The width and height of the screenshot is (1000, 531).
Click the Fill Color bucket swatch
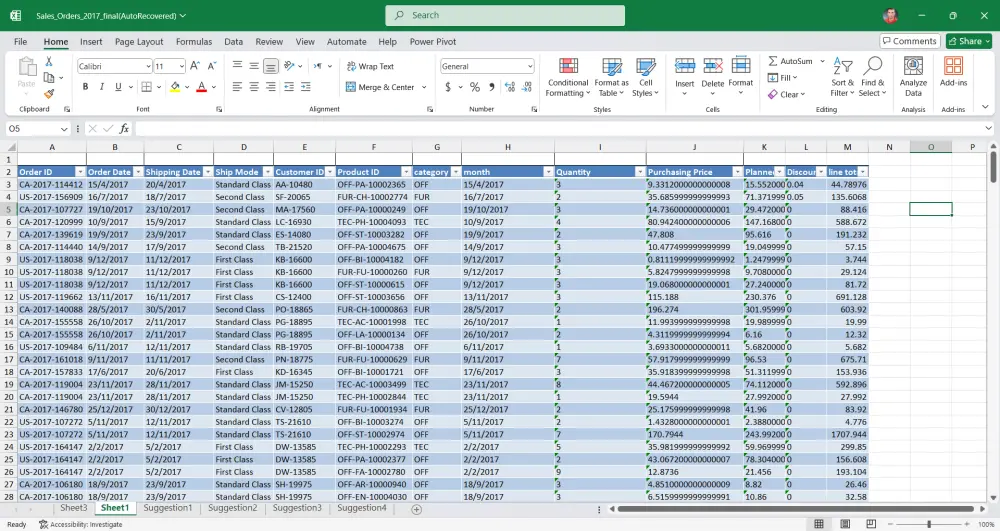175,87
